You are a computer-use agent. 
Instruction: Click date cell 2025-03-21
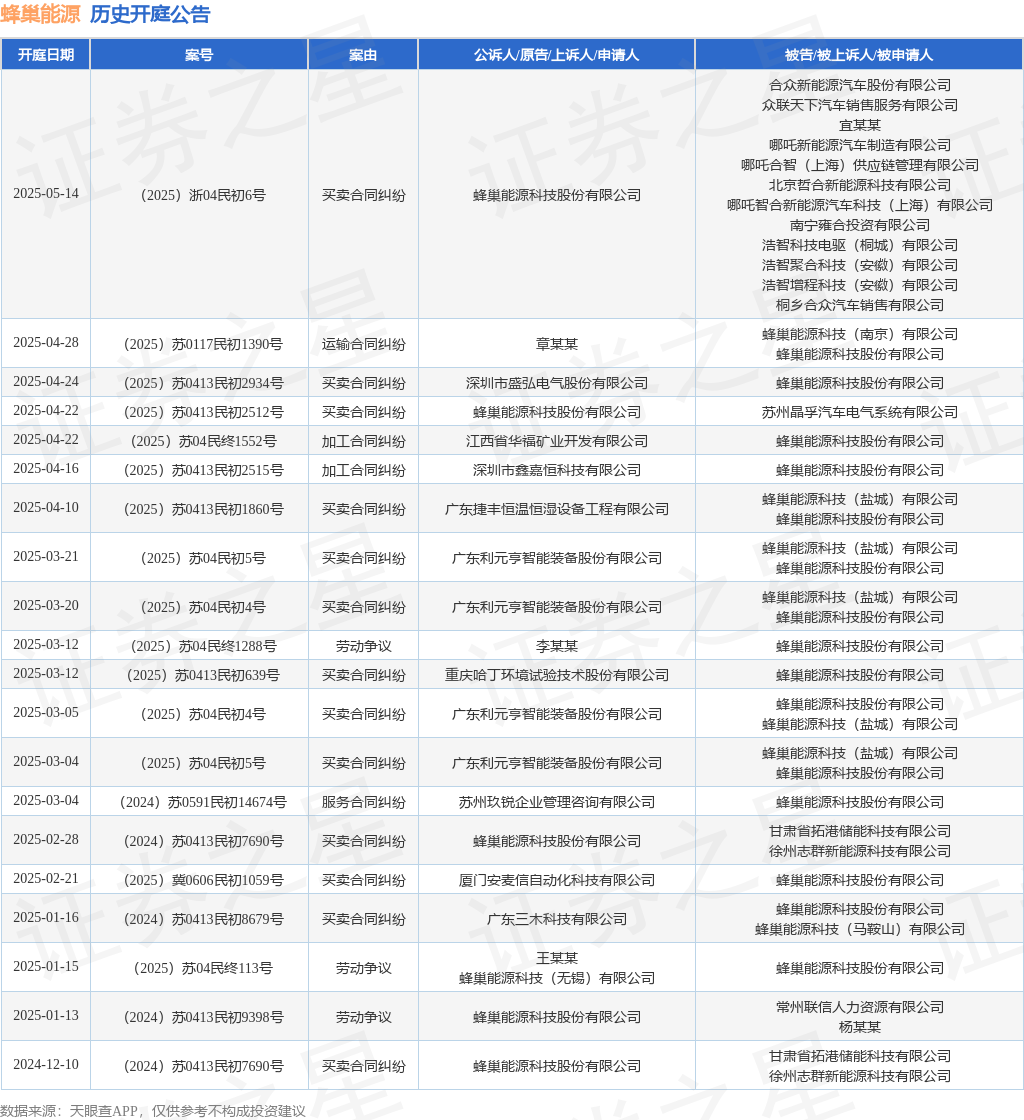46,556
